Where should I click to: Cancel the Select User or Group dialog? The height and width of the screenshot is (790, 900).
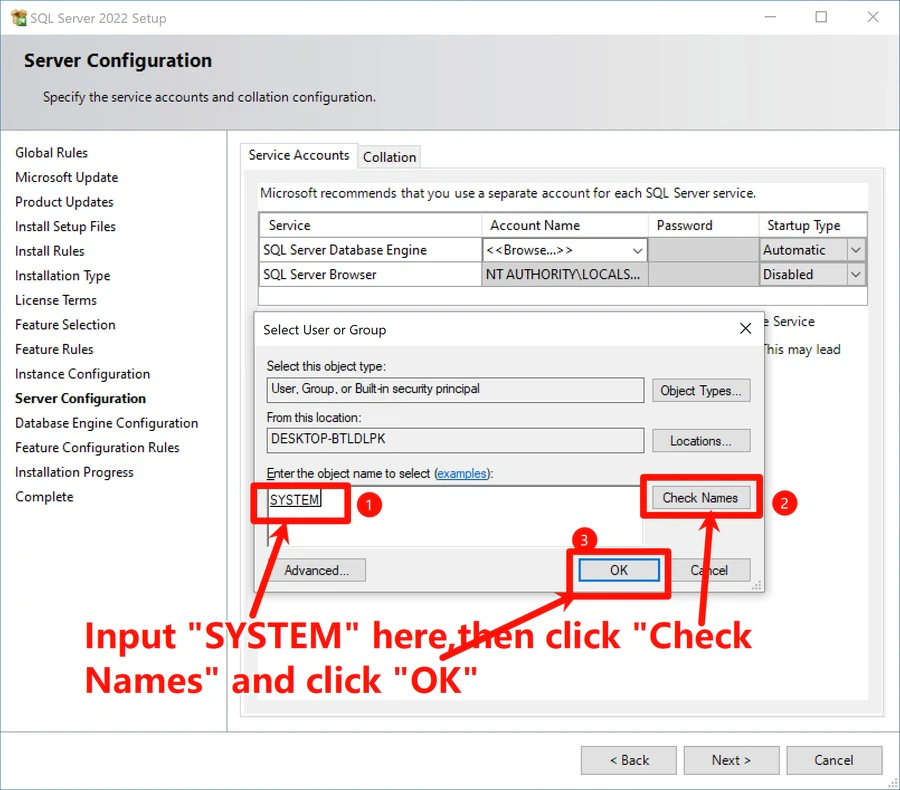click(x=709, y=570)
